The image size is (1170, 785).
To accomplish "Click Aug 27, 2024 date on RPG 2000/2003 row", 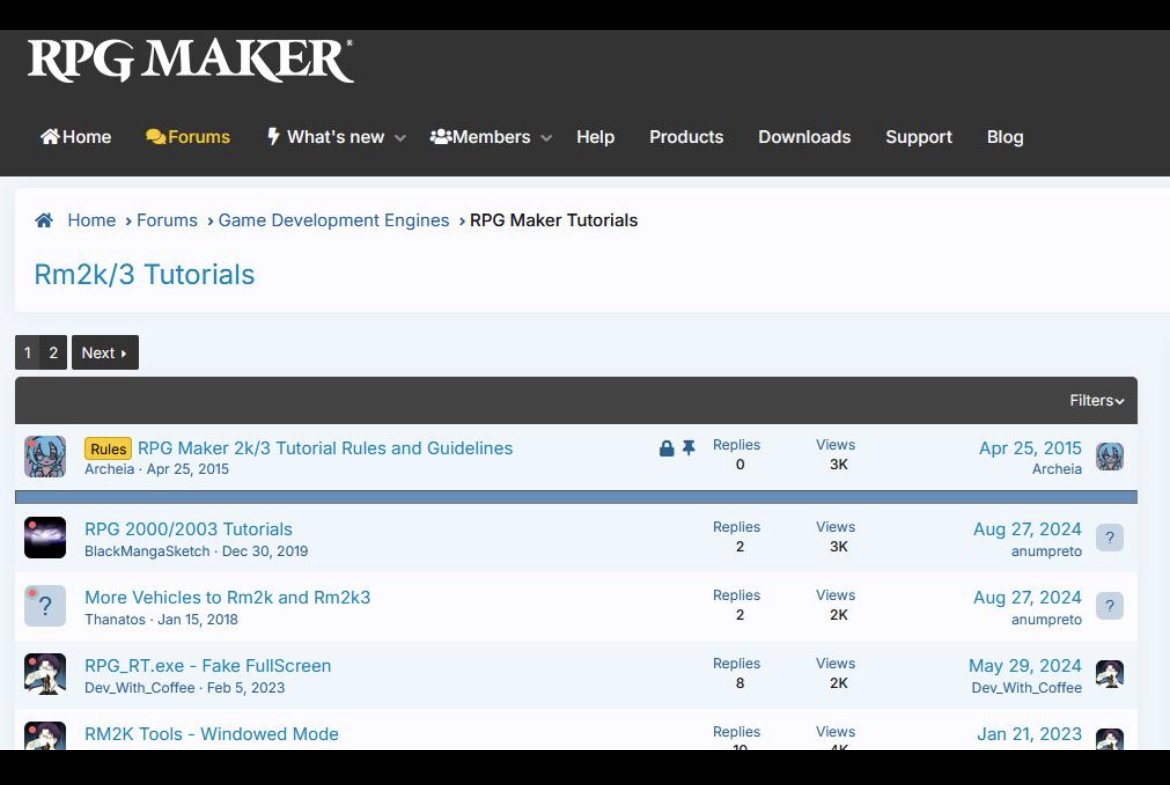I will (1027, 529).
